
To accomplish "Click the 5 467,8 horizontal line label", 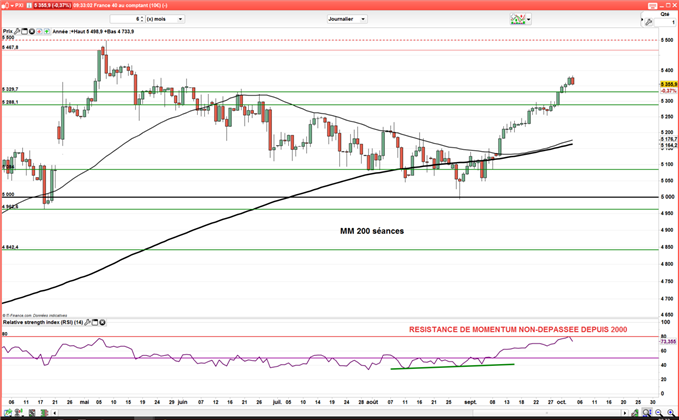I will click(x=10, y=47).
